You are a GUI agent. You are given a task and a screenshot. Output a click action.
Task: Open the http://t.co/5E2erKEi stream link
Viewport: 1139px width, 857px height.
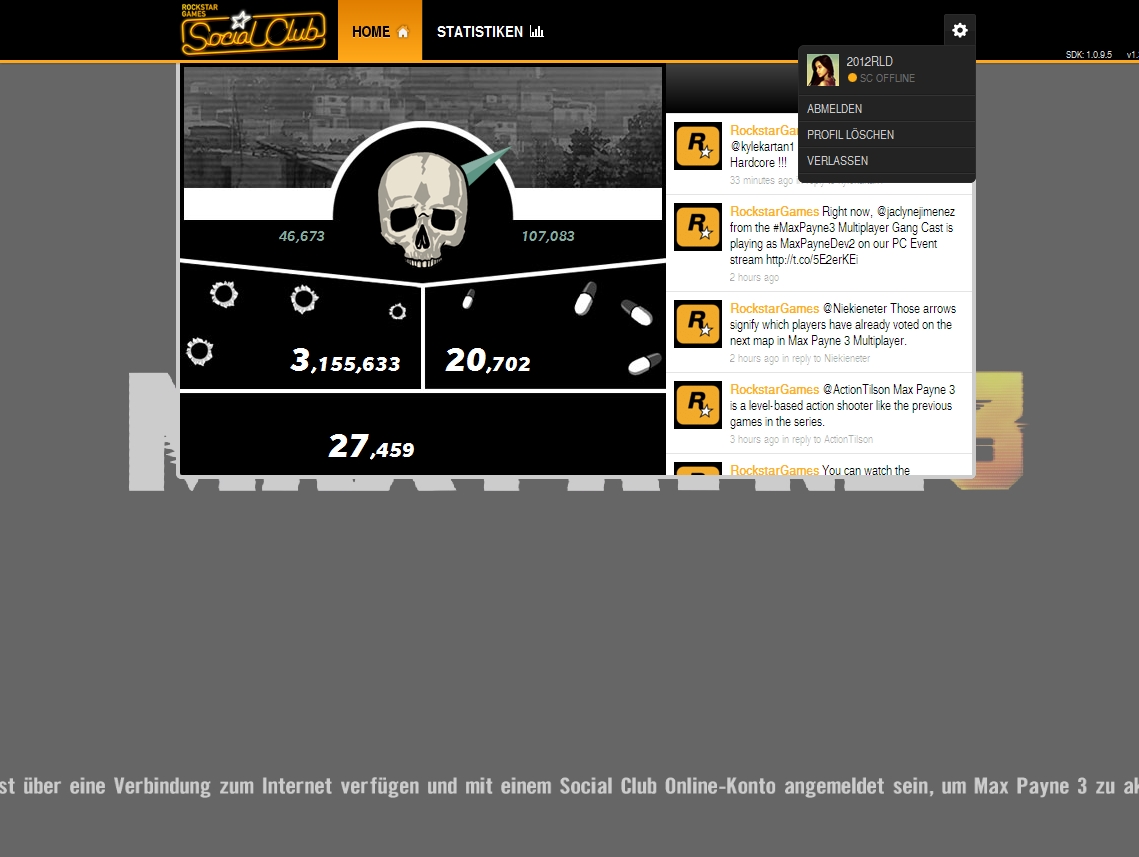click(x=811, y=259)
